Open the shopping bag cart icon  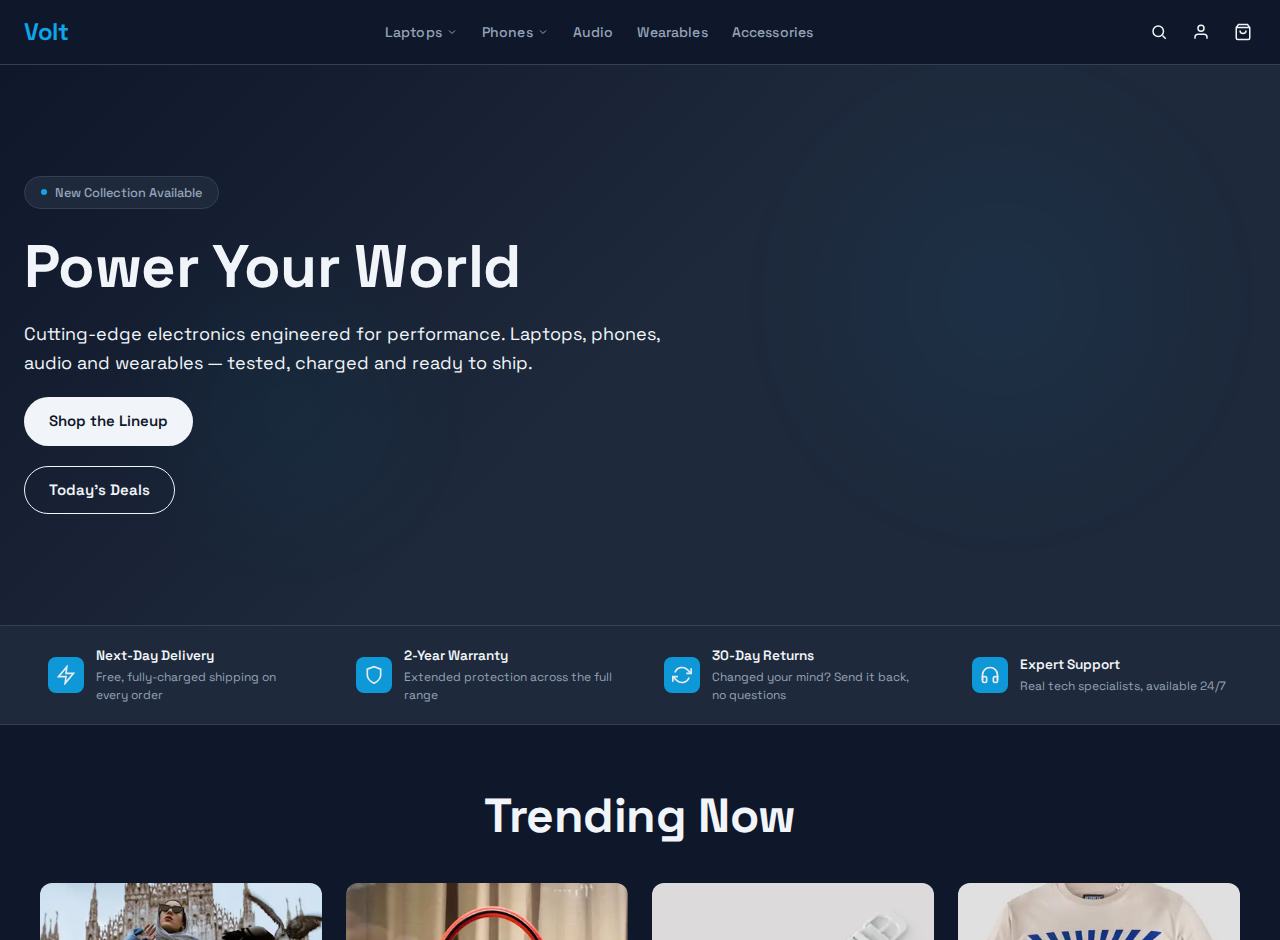click(1243, 32)
